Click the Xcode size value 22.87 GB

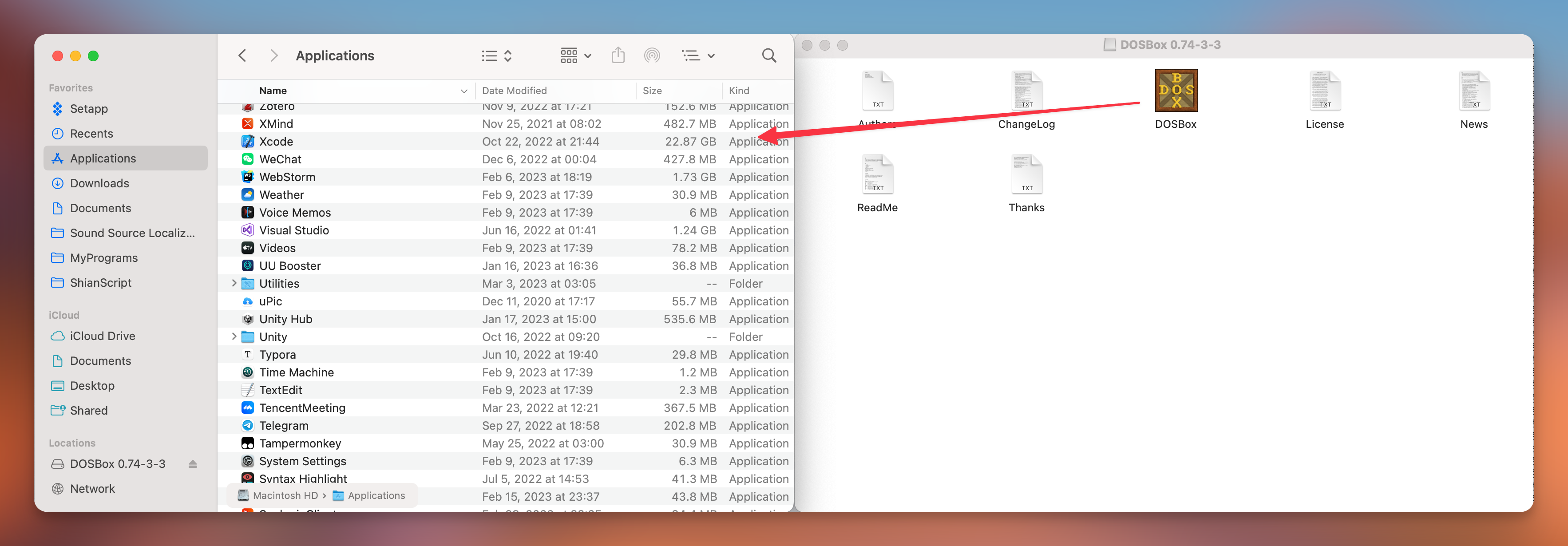pos(690,141)
